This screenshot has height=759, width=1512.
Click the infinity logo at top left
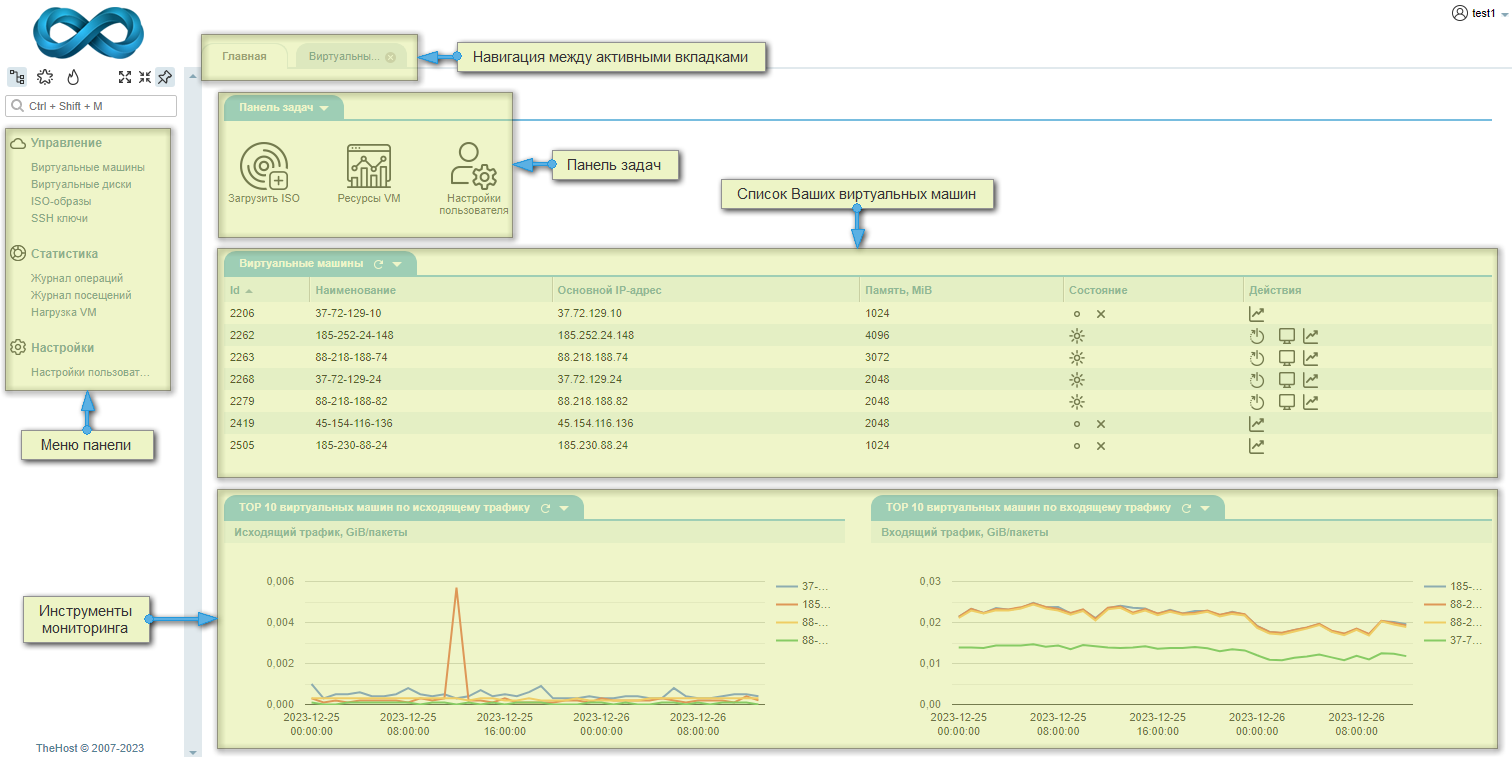coord(88,31)
